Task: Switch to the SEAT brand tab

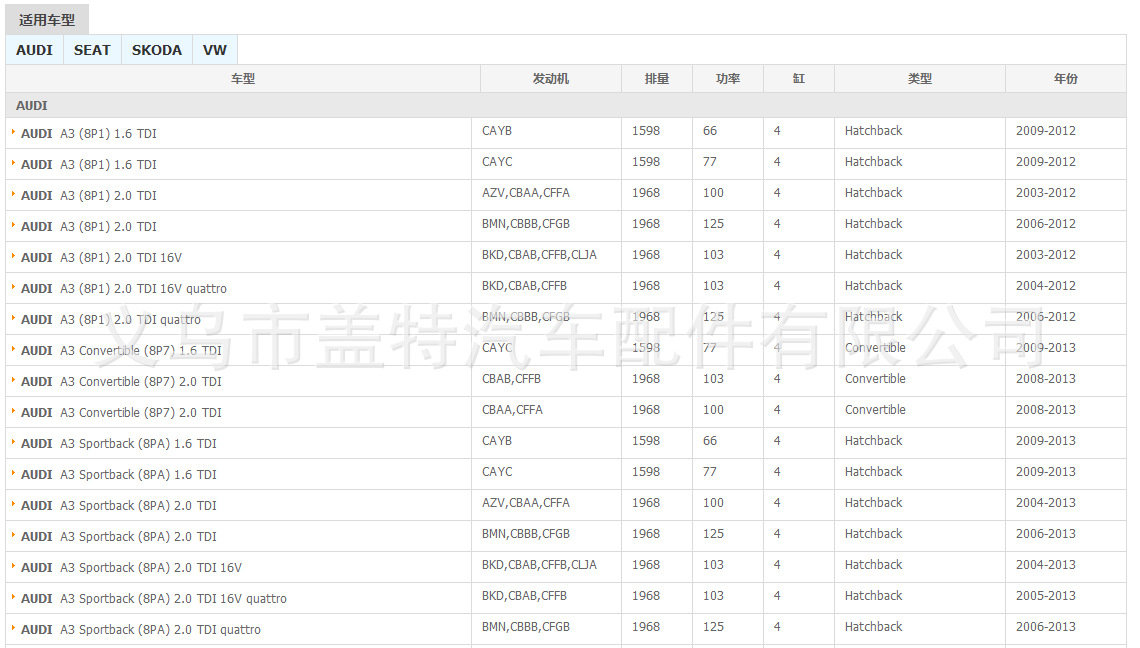Action: 92,50
